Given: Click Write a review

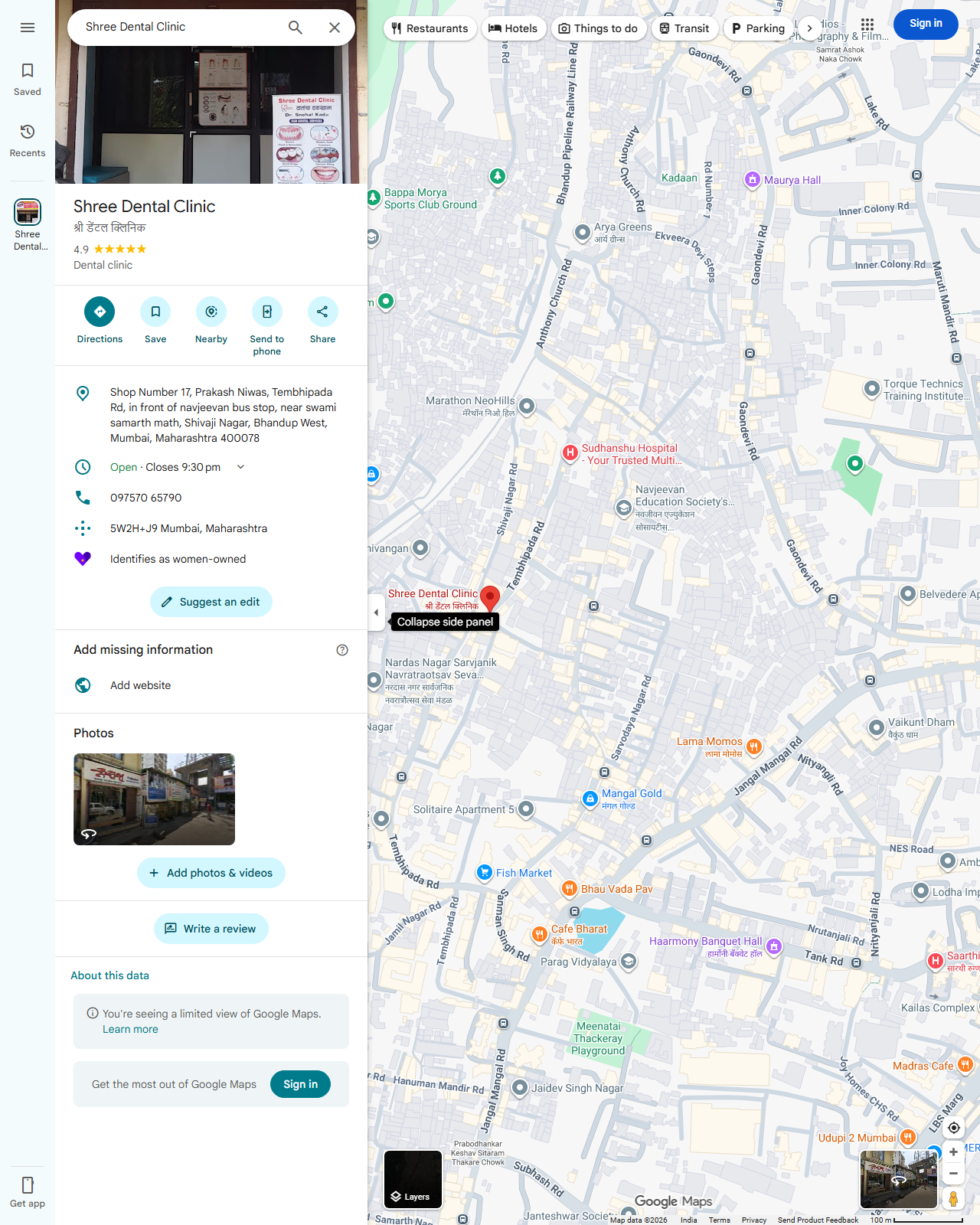Looking at the screenshot, I should click(211, 929).
